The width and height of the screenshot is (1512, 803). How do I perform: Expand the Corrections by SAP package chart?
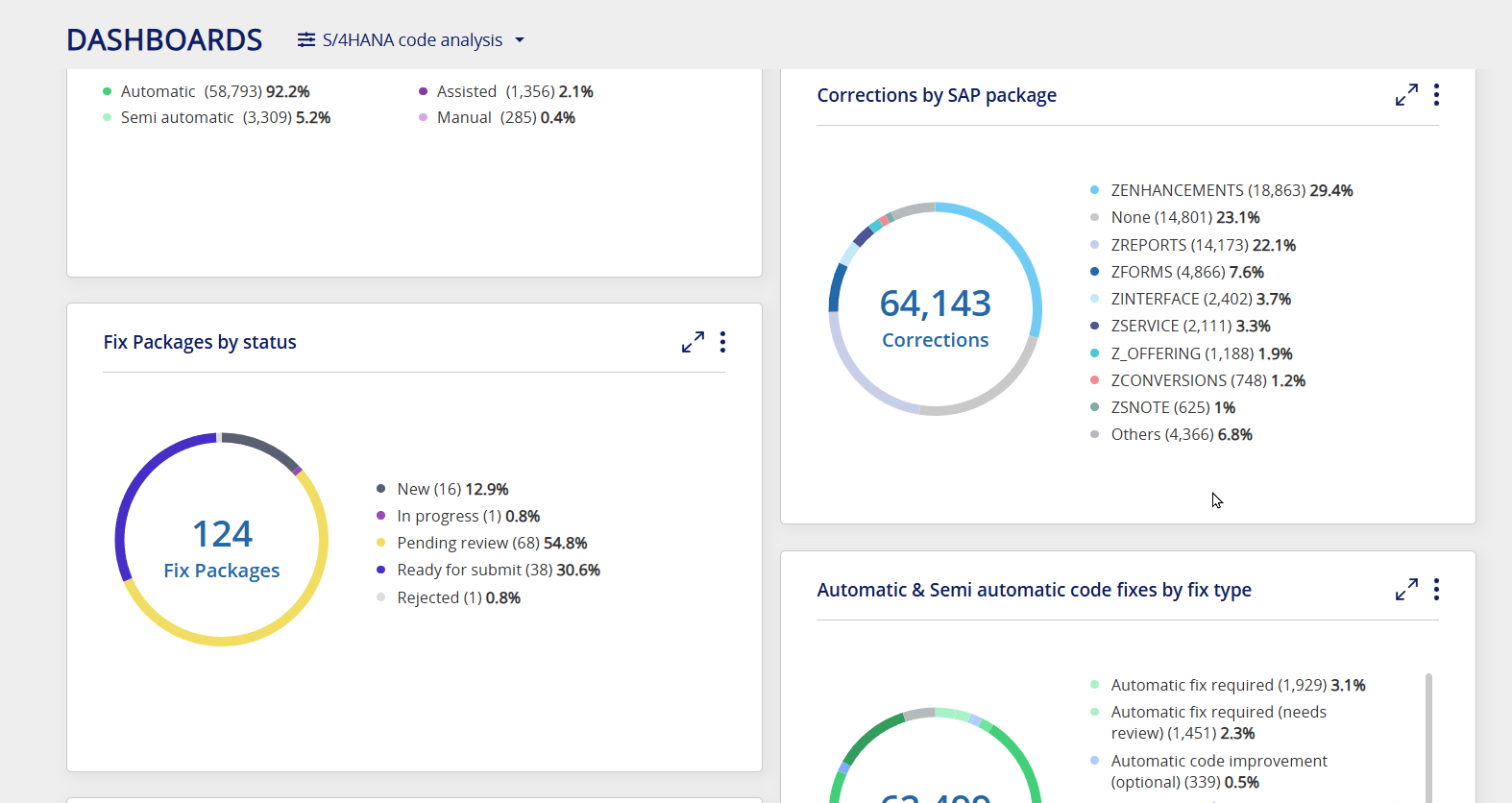(1406, 95)
